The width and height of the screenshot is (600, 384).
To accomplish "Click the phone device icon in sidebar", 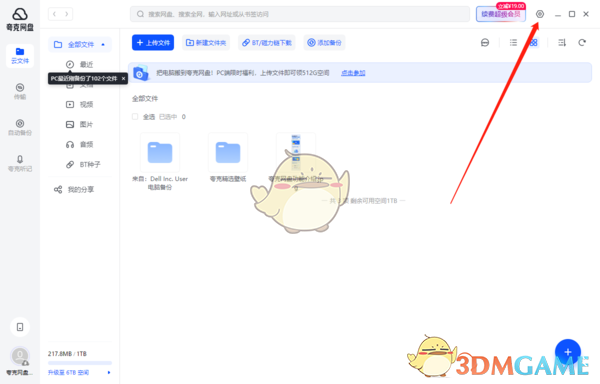I will (x=20, y=327).
